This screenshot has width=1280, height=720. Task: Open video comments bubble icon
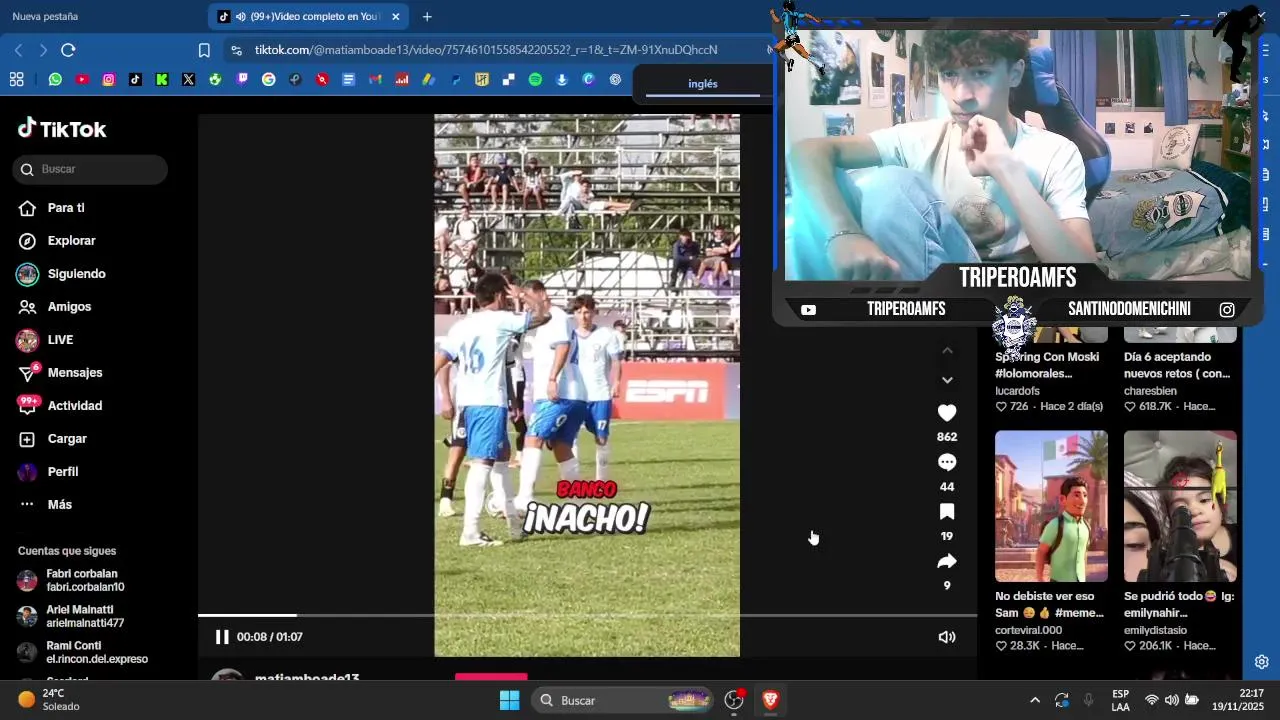point(947,462)
